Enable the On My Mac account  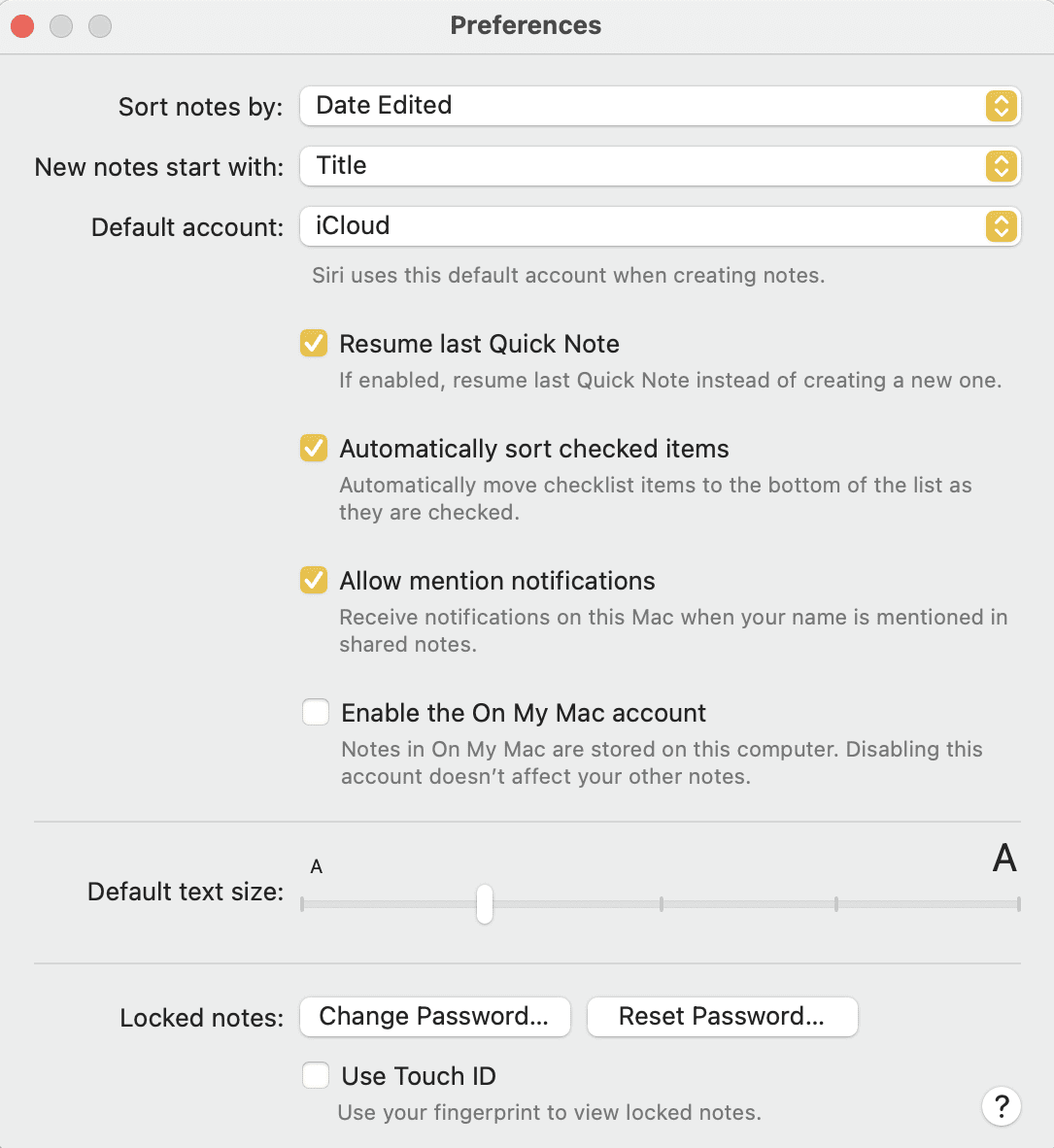pos(316,713)
